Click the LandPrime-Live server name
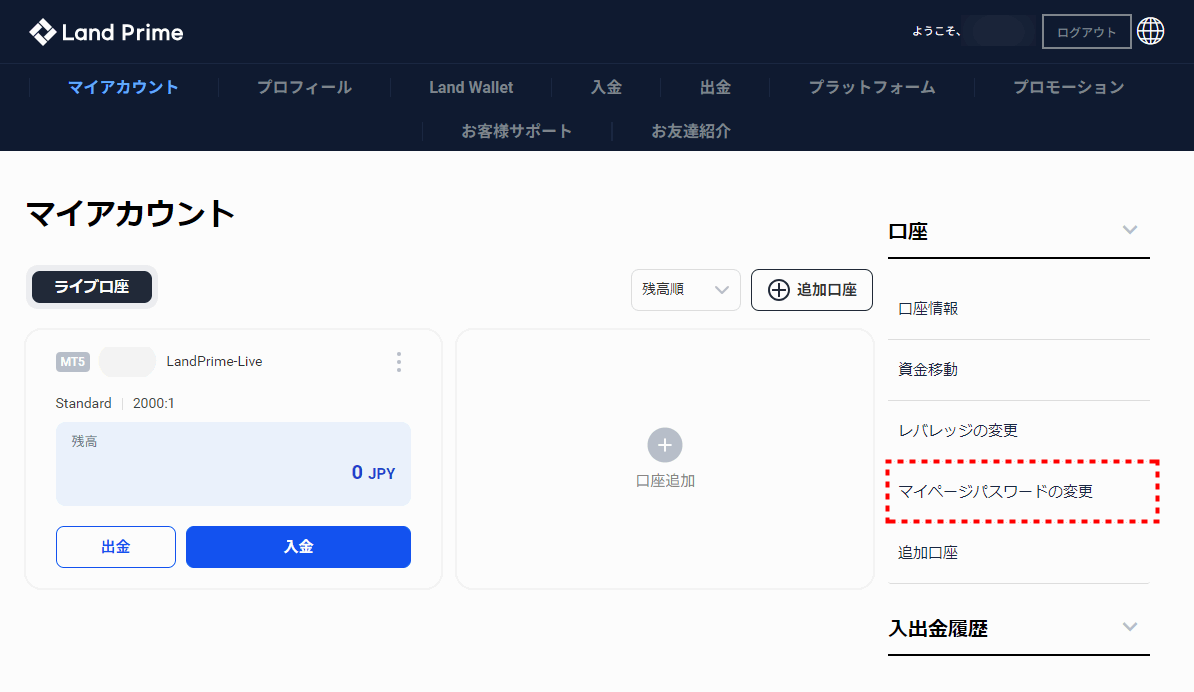The width and height of the screenshot is (1194, 692). (x=214, y=362)
